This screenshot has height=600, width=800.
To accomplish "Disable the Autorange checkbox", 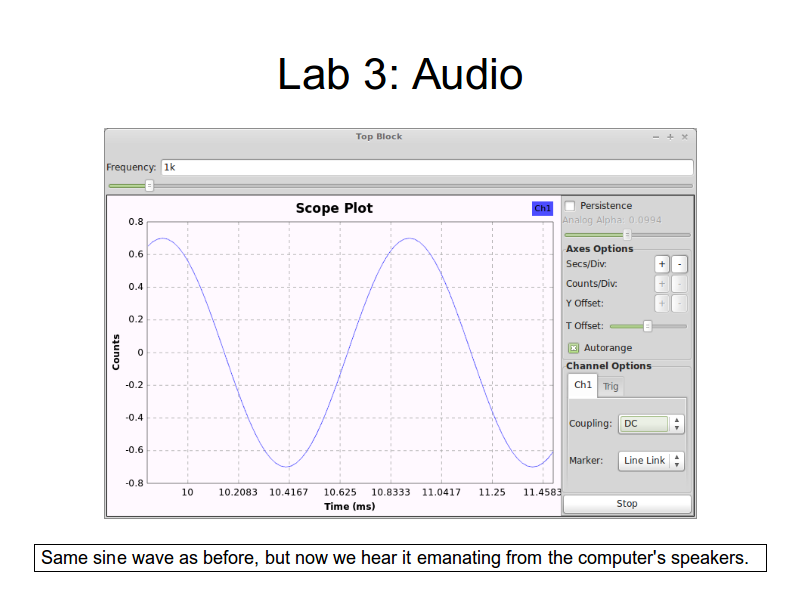I will coord(573,348).
